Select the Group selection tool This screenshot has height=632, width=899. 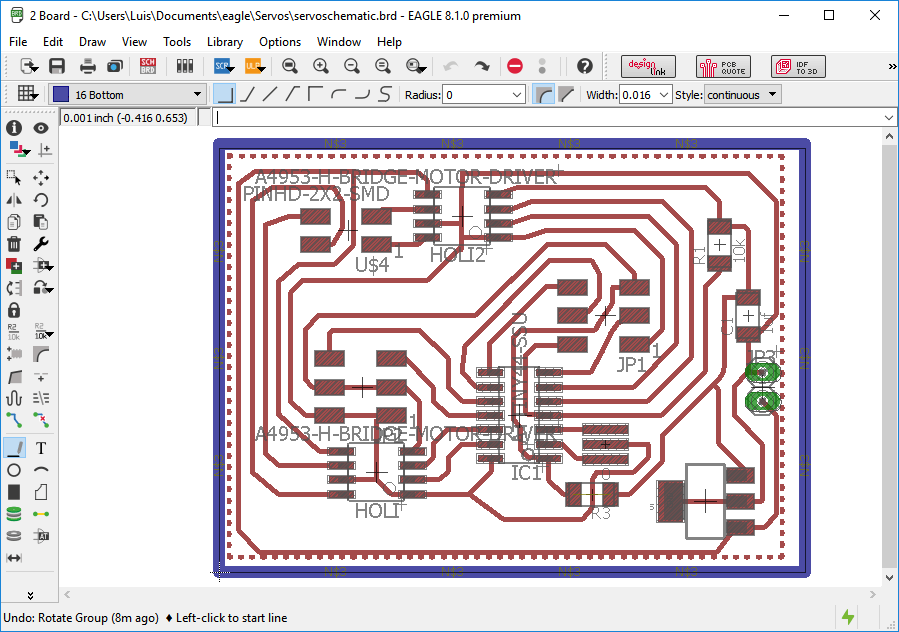pyautogui.click(x=14, y=178)
